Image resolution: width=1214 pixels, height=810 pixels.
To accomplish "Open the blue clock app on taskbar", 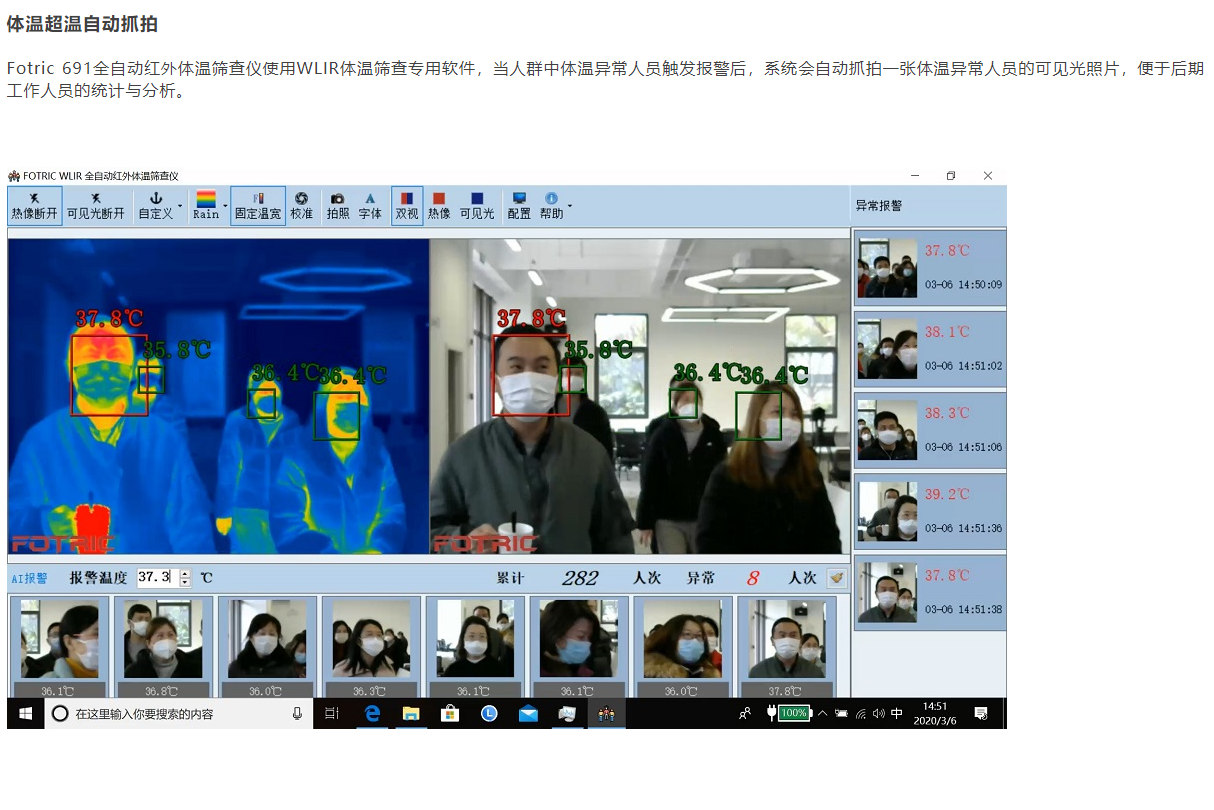I will click(x=489, y=713).
